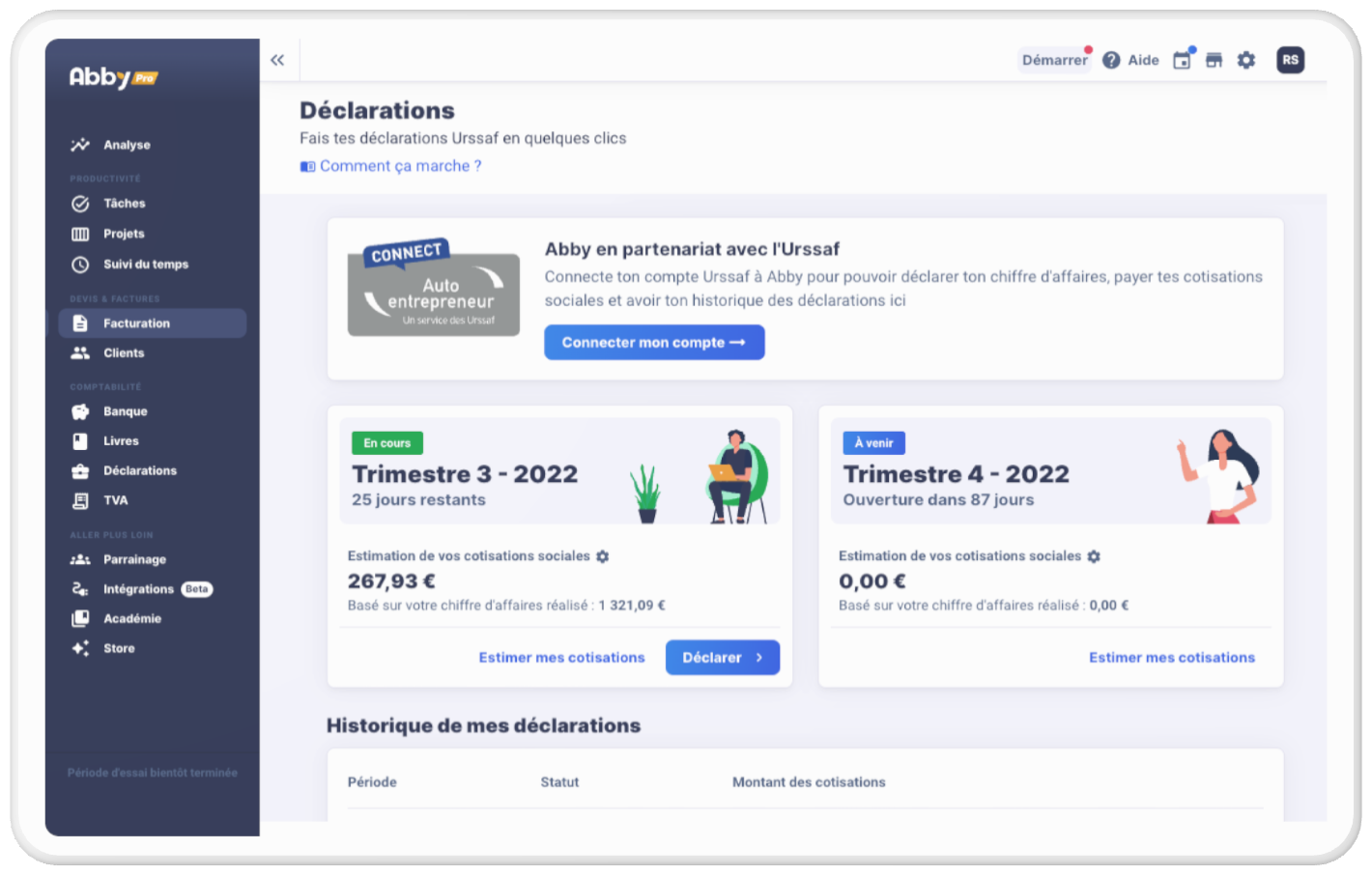Open the RS user avatar menu

1290,60
